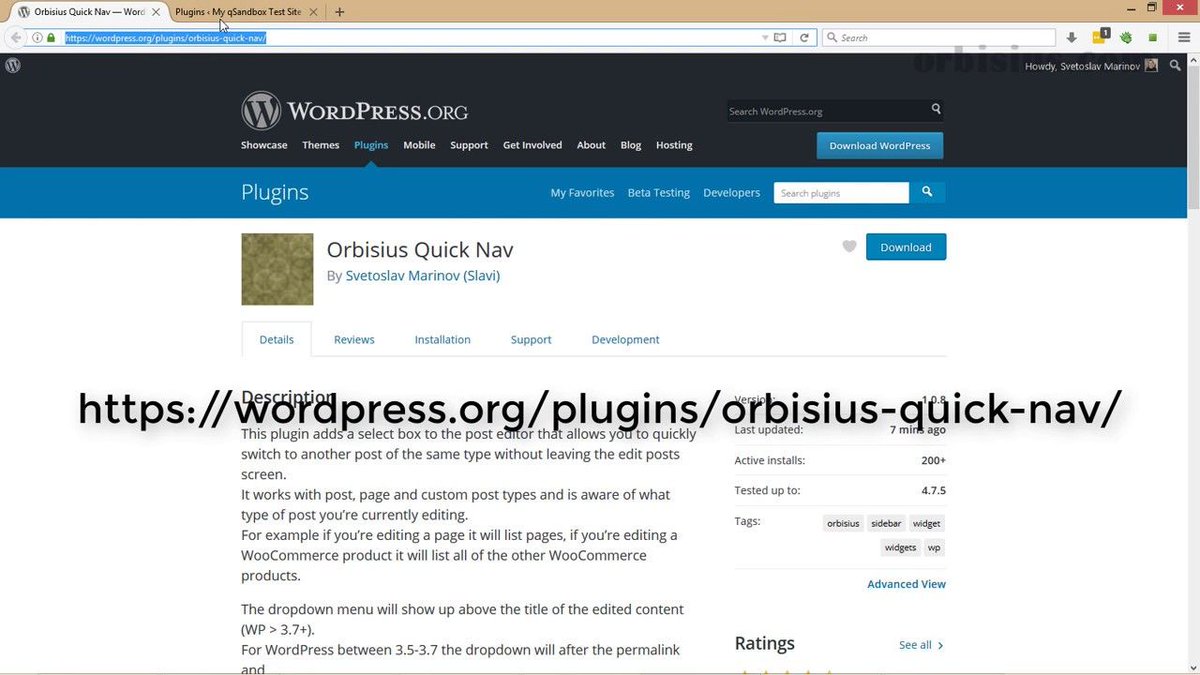This screenshot has width=1200, height=675.
Task: Select the Development tab
Action: [626, 340]
